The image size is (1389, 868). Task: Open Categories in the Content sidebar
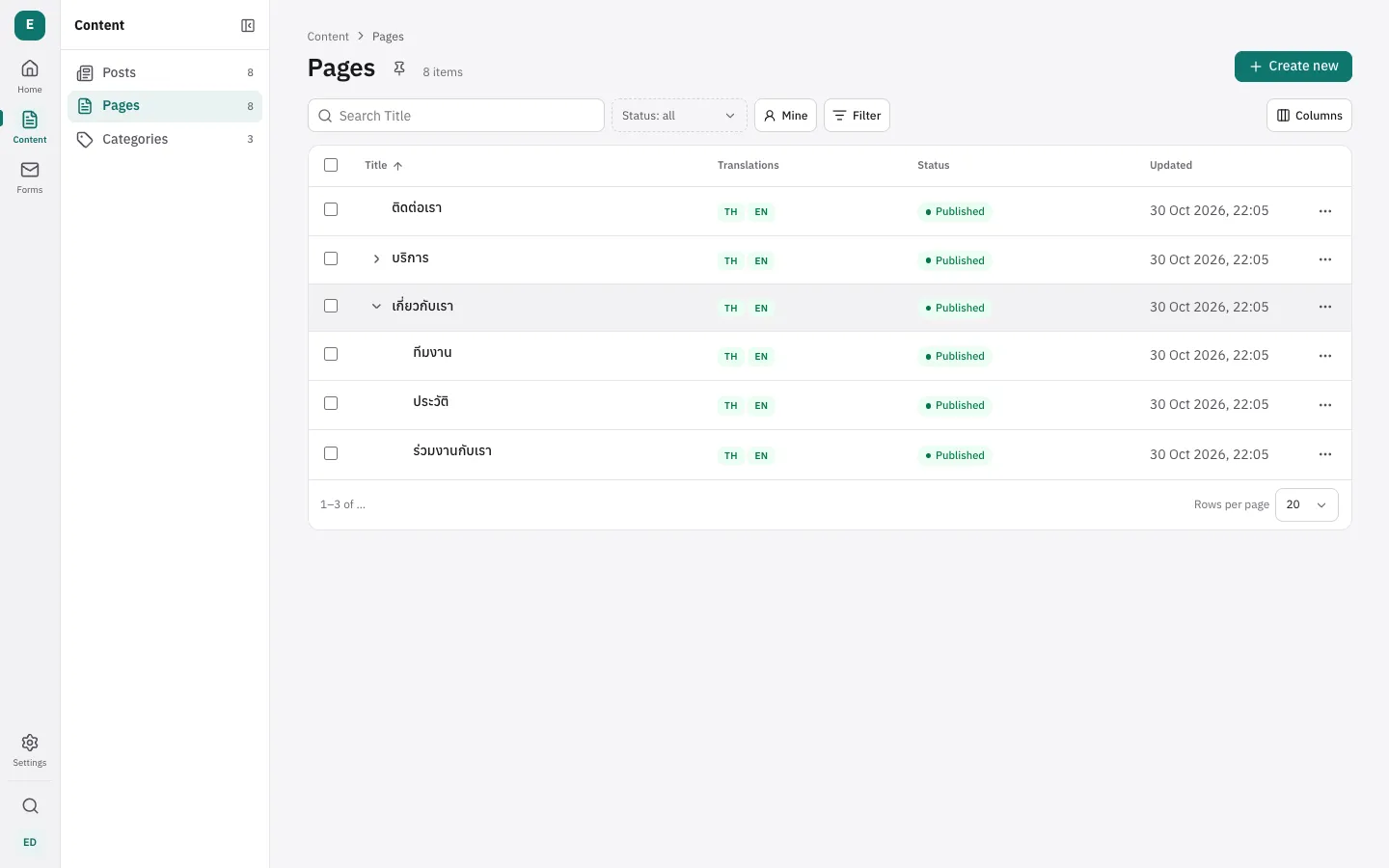click(165, 140)
